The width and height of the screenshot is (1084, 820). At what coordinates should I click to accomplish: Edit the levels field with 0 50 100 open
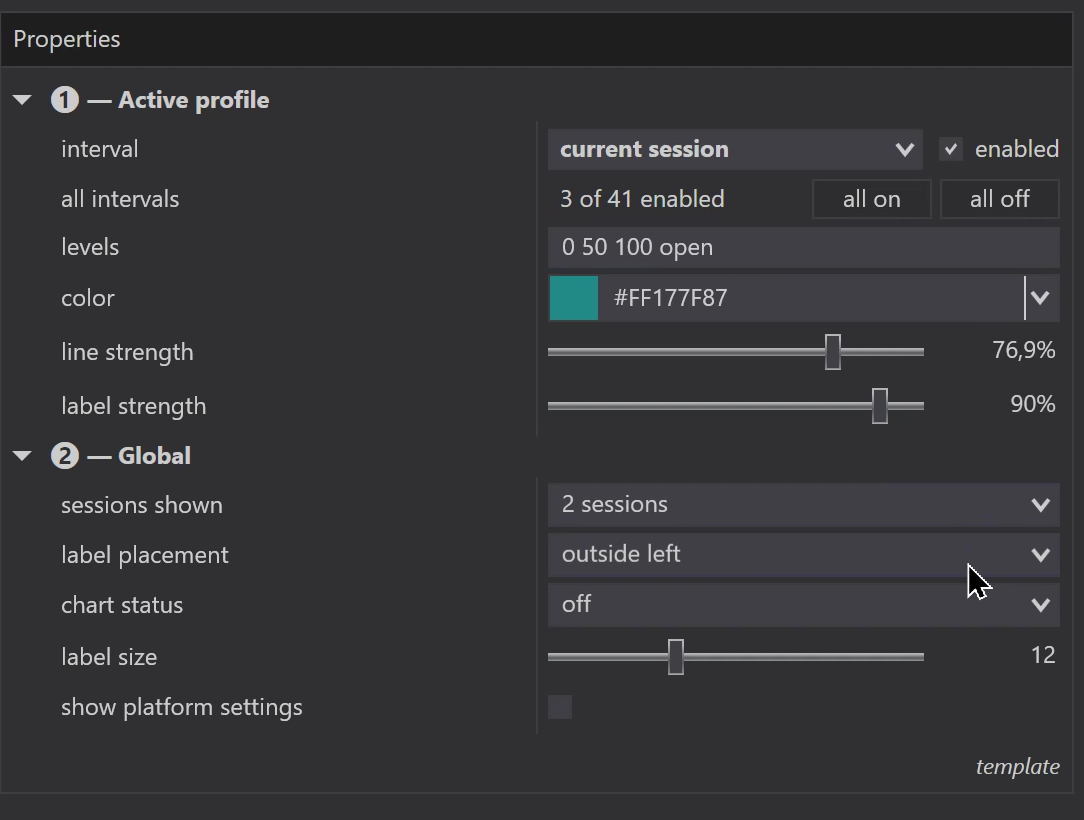tap(803, 248)
